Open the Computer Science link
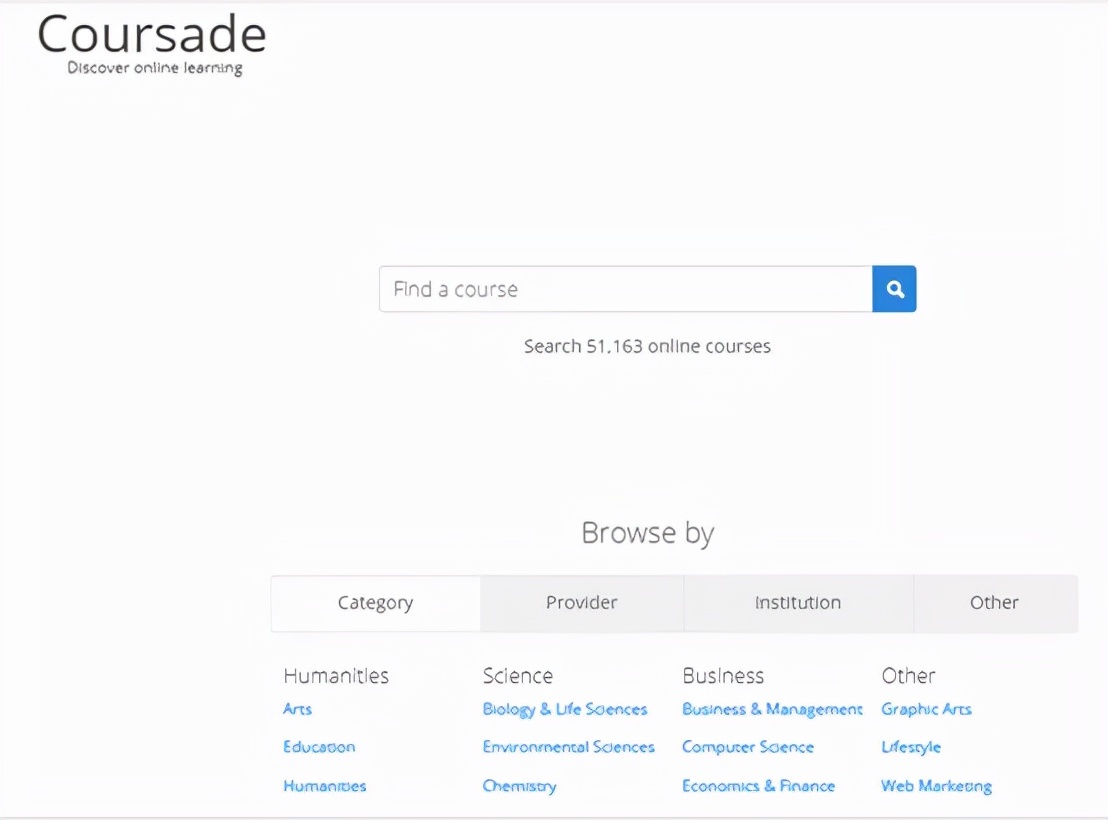Image resolution: width=1108 pixels, height=820 pixels. (x=748, y=747)
